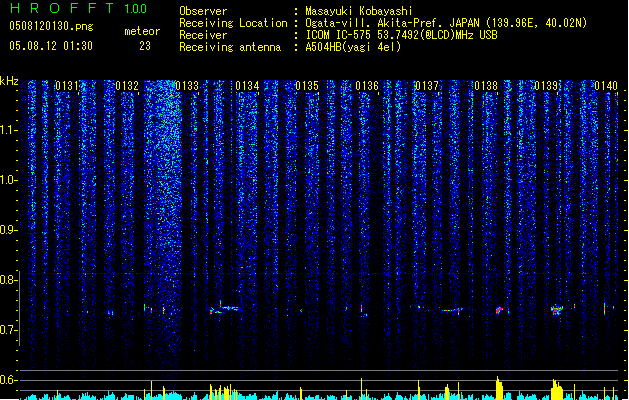Click the 0132 time marker
629x400 pixels.
click(x=127, y=86)
